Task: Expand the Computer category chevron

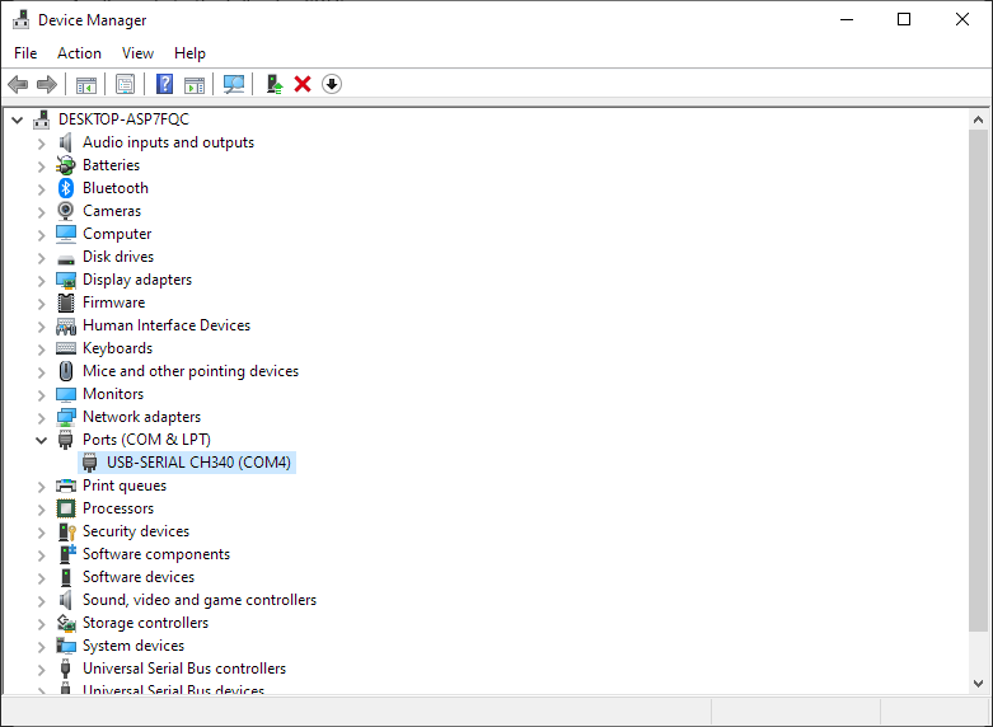Action: tap(41, 236)
